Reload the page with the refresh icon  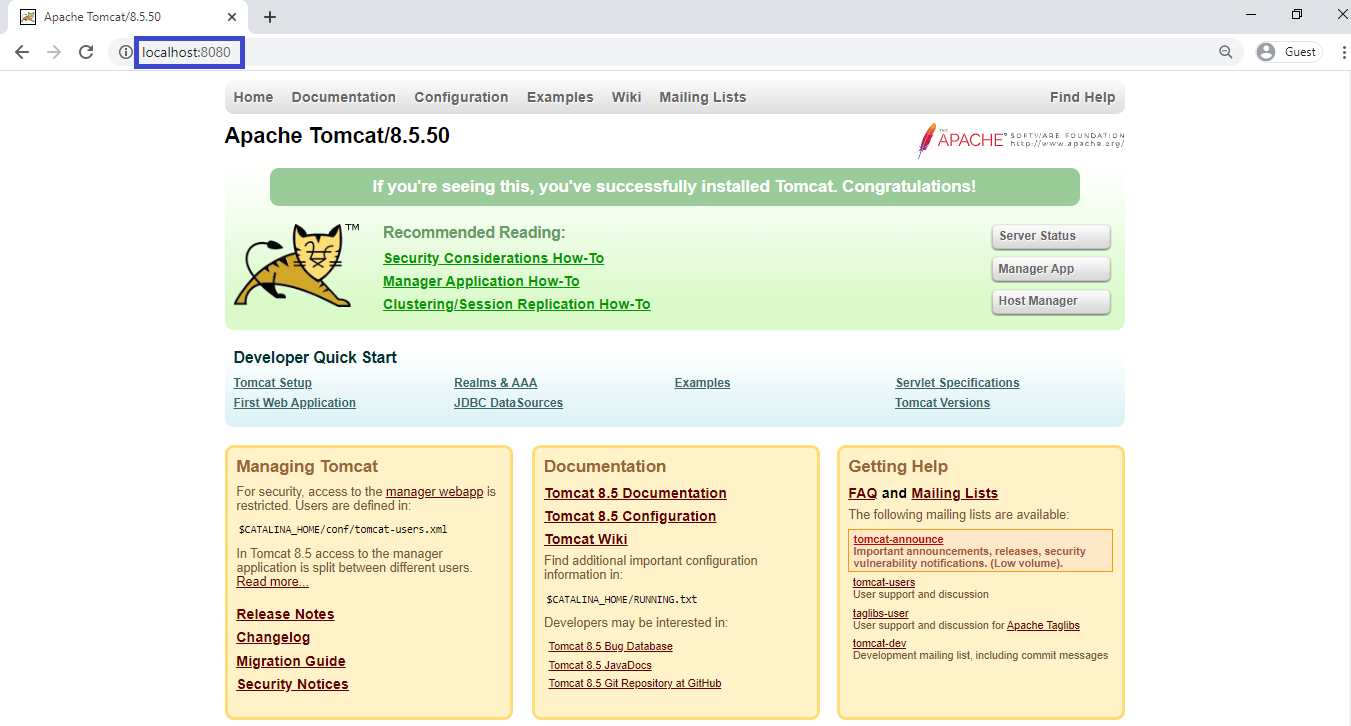[86, 52]
